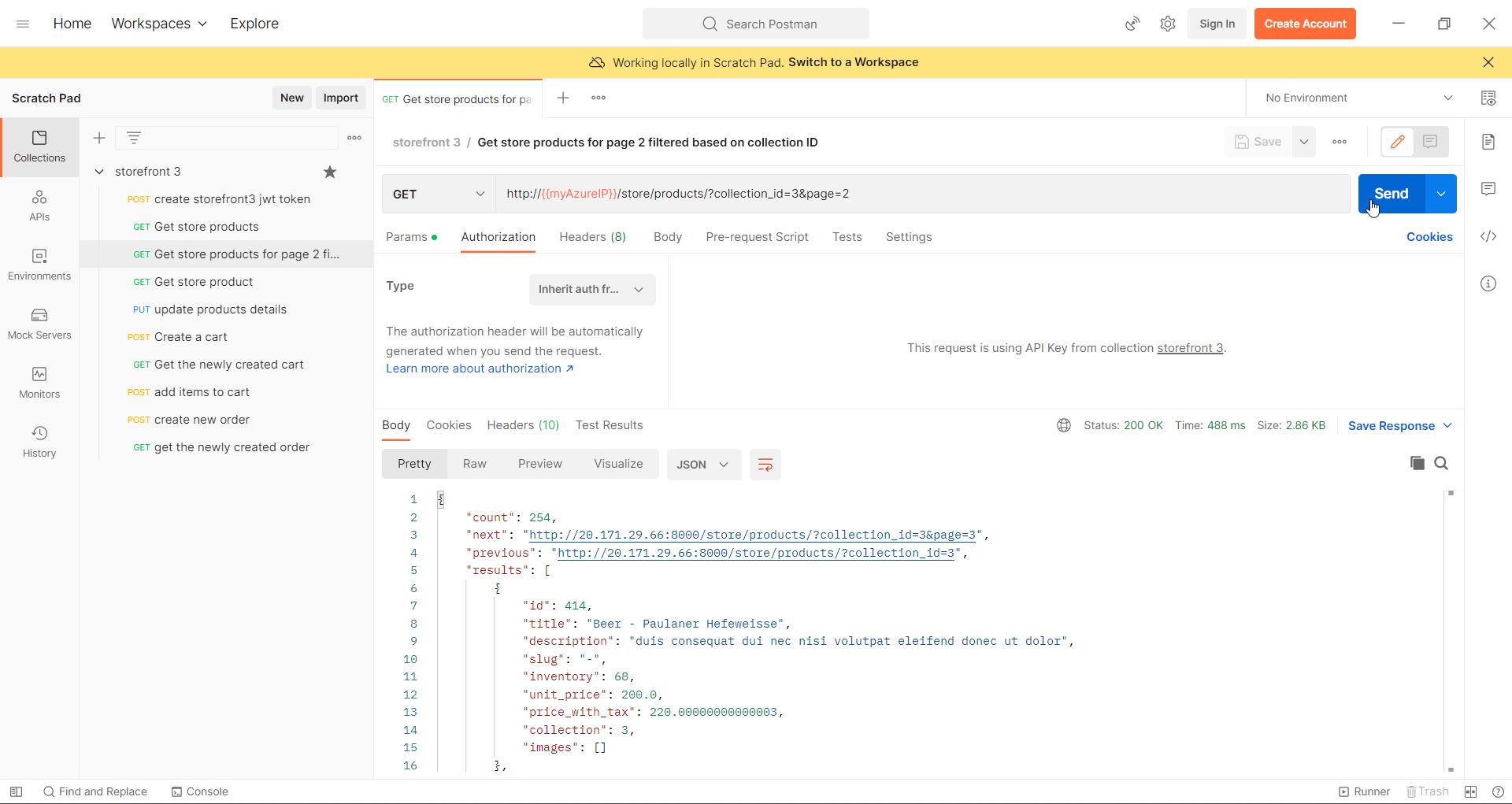Open the History sidebar panel
The width and height of the screenshot is (1512, 804).
tap(39, 442)
